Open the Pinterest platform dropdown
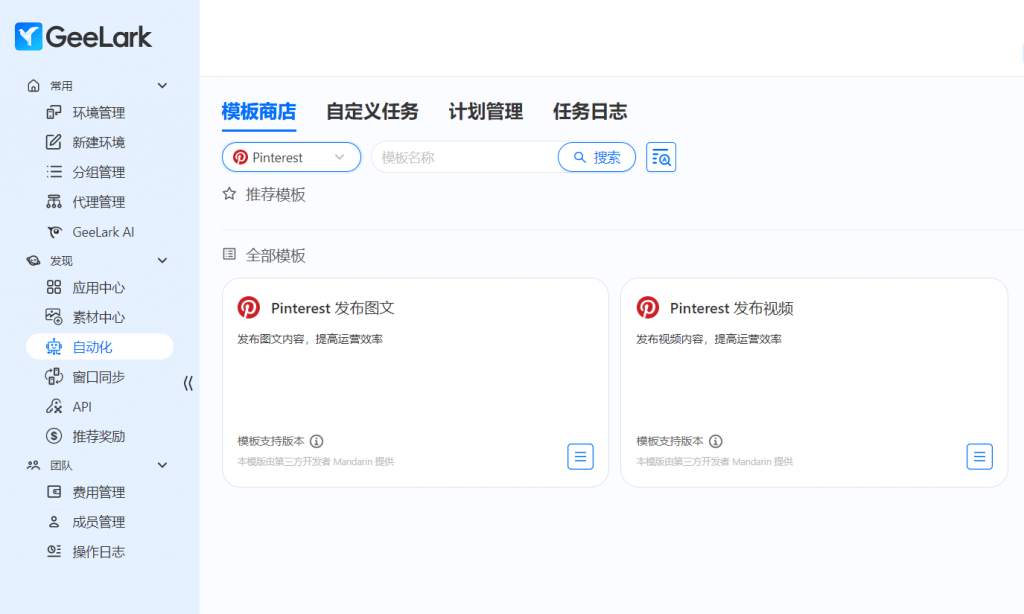The height and width of the screenshot is (614, 1024). pos(291,157)
